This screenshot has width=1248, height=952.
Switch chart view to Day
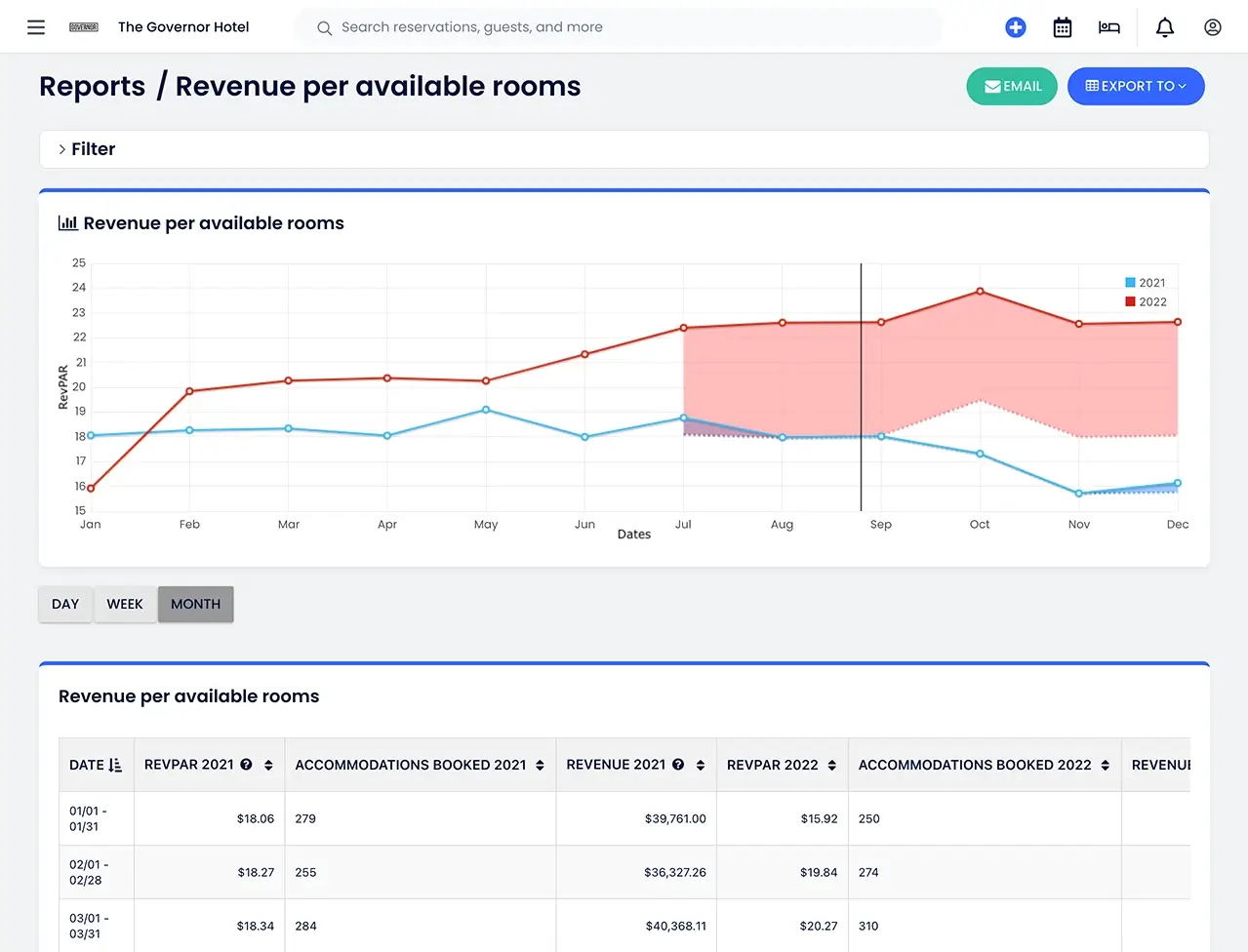tap(65, 604)
